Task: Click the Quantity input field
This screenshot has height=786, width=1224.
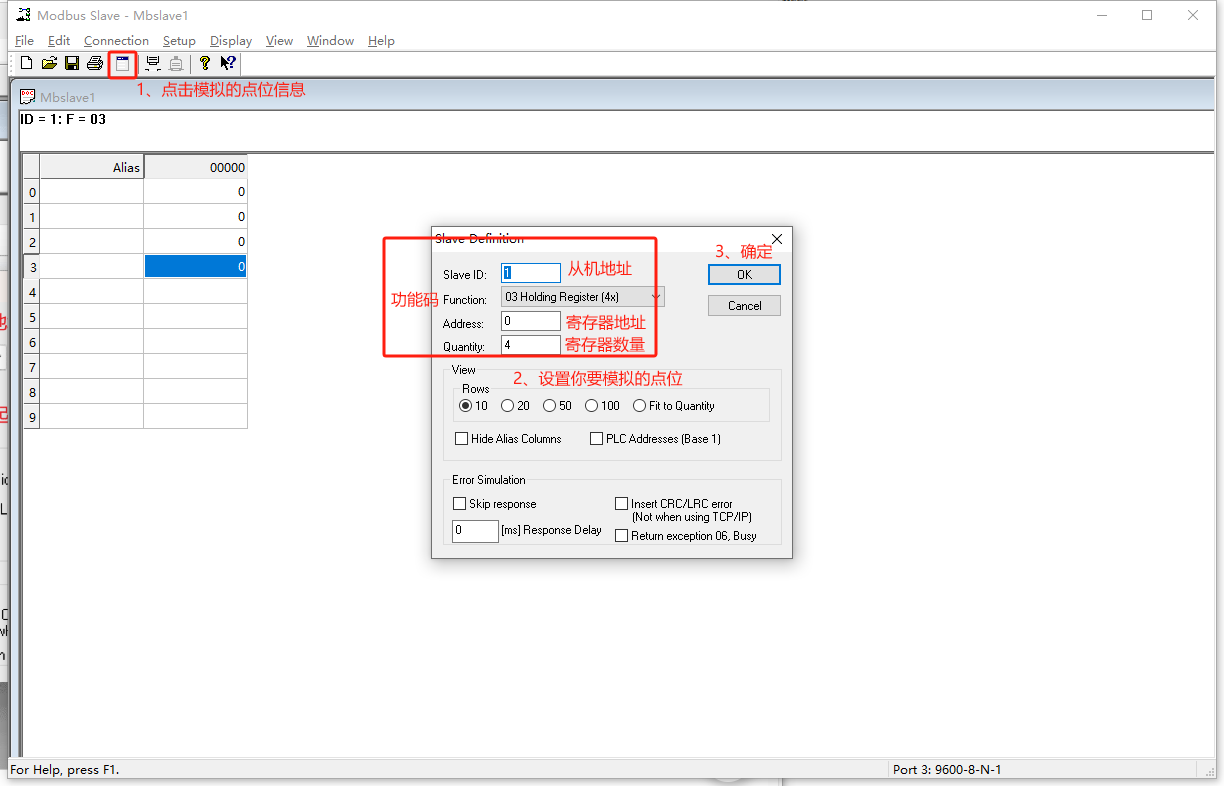Action: (x=531, y=345)
